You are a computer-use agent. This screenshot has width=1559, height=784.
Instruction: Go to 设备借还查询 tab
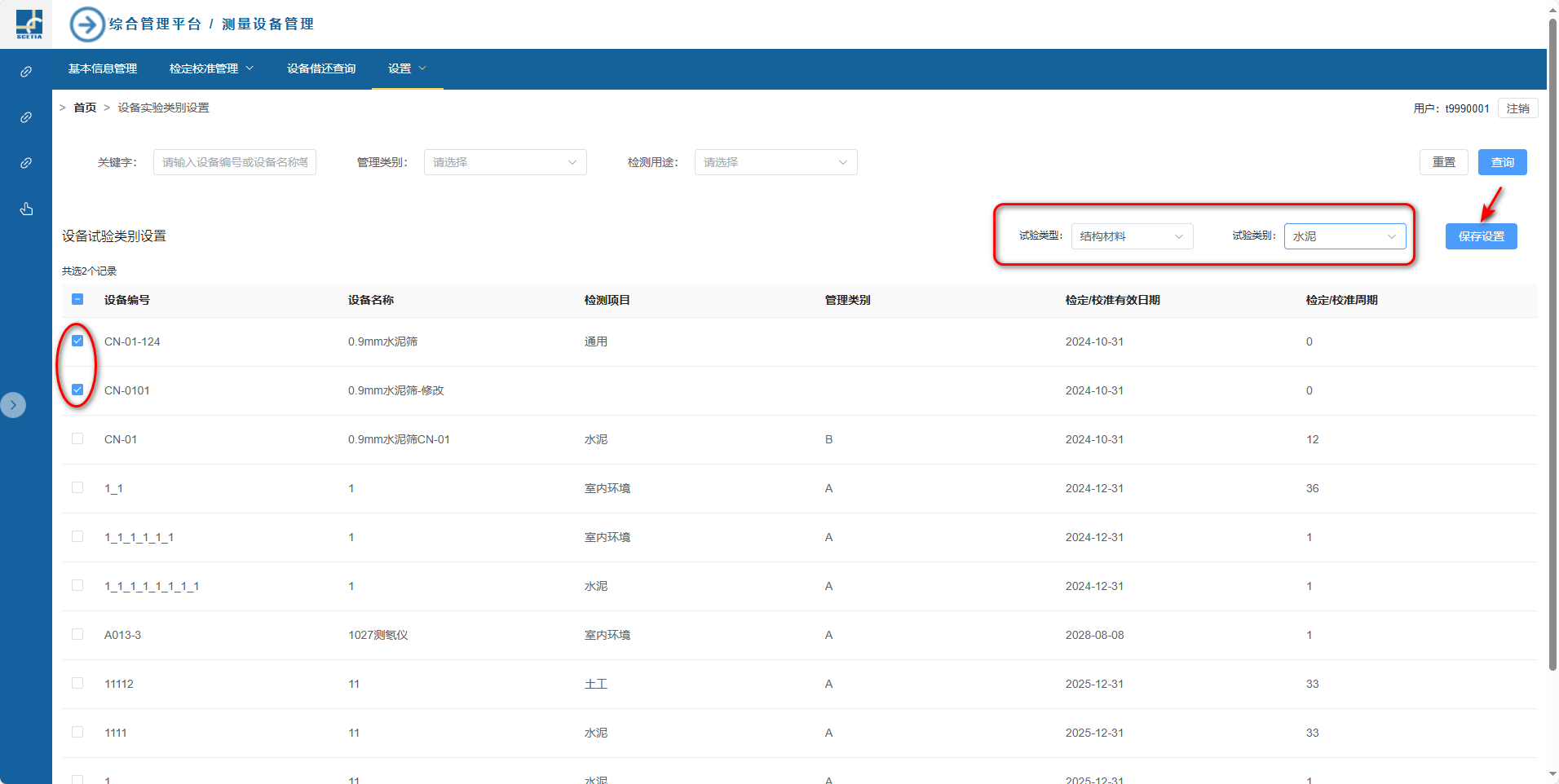point(321,68)
